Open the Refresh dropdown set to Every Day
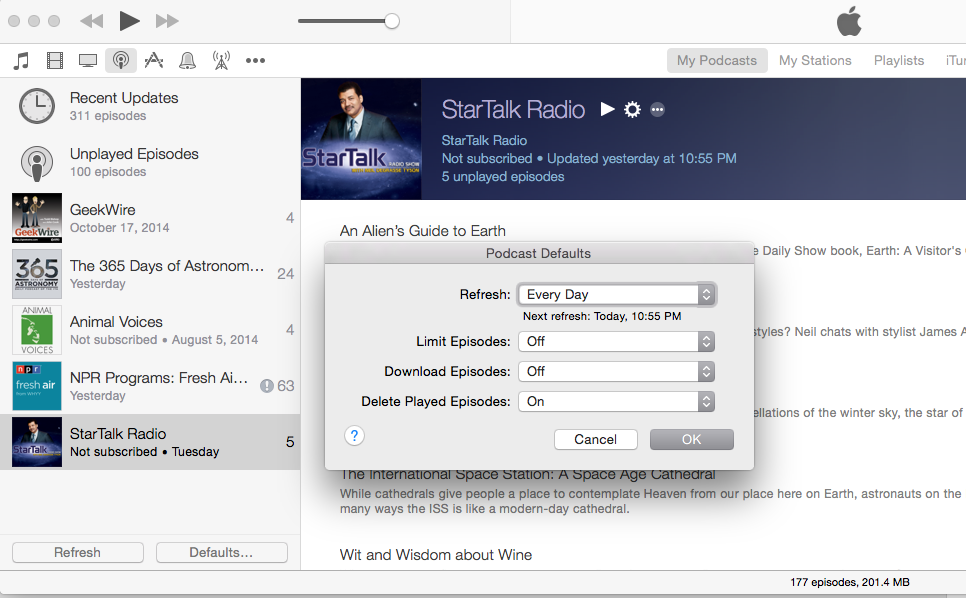 [x=617, y=294]
